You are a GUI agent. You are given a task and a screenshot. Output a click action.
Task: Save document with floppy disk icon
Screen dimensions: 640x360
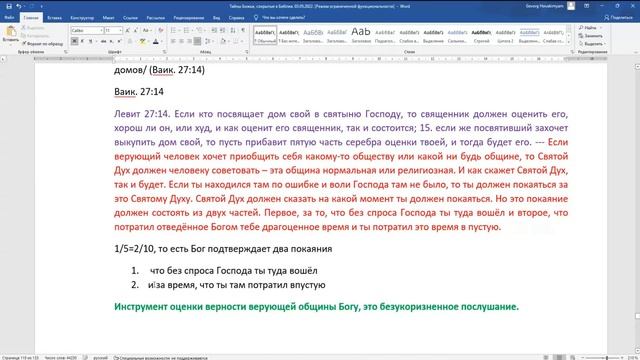pyautogui.click(x=9, y=6)
